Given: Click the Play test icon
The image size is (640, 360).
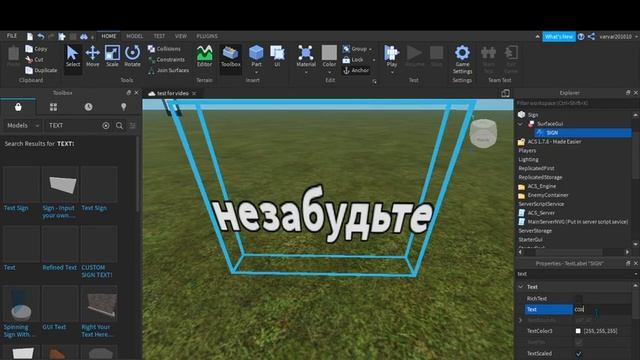Looking at the screenshot, I should [x=392, y=53].
